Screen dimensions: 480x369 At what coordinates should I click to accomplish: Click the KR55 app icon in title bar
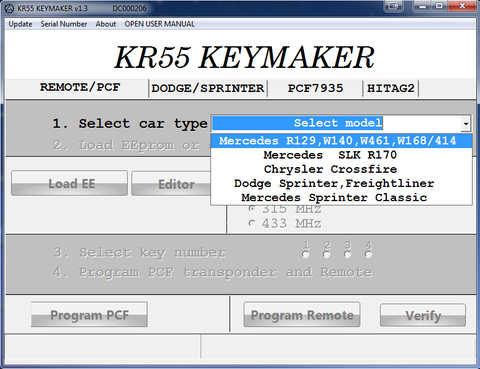(10, 8)
